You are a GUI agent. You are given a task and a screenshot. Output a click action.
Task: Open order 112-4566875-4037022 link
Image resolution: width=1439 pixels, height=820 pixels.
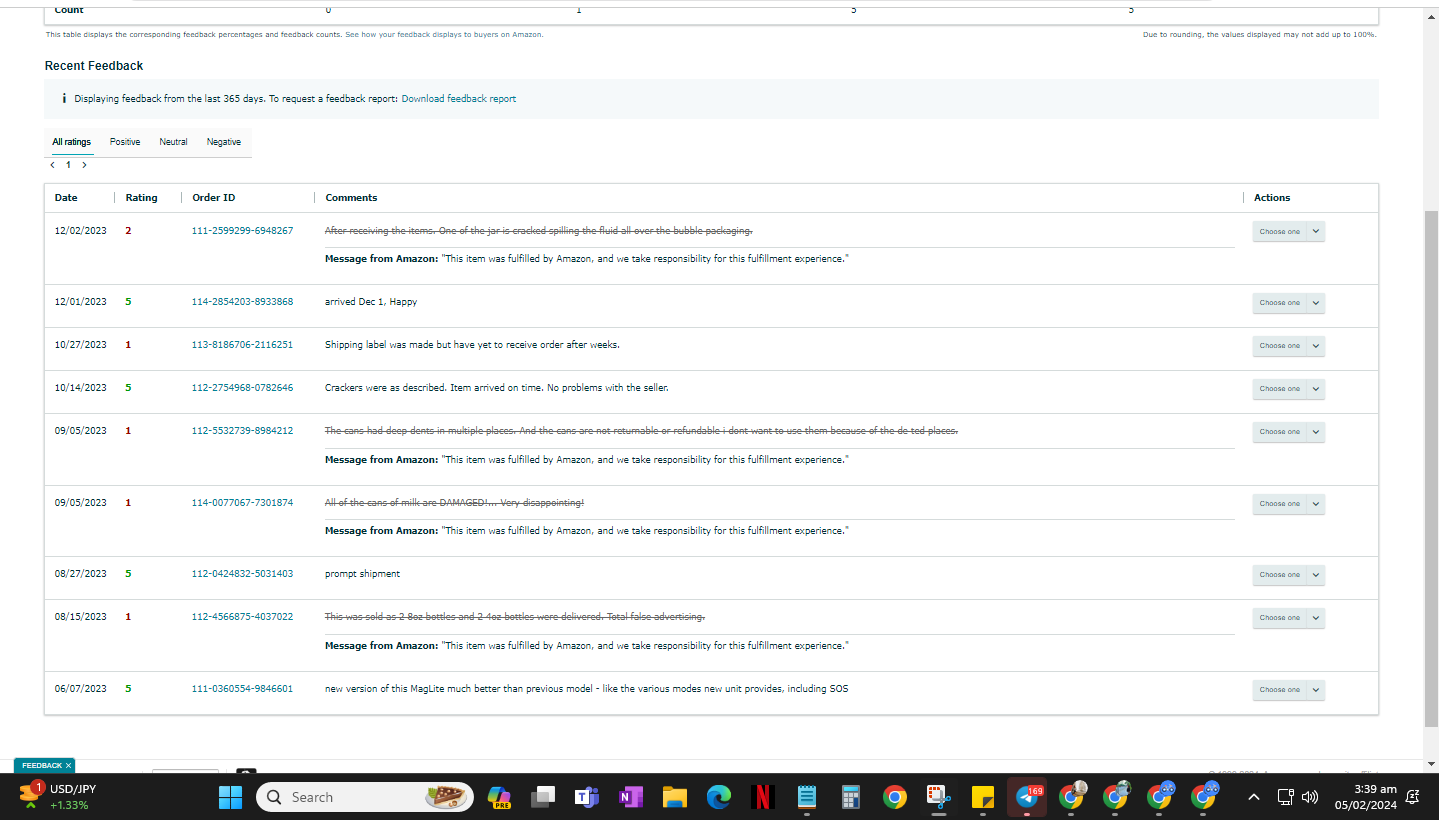242,616
